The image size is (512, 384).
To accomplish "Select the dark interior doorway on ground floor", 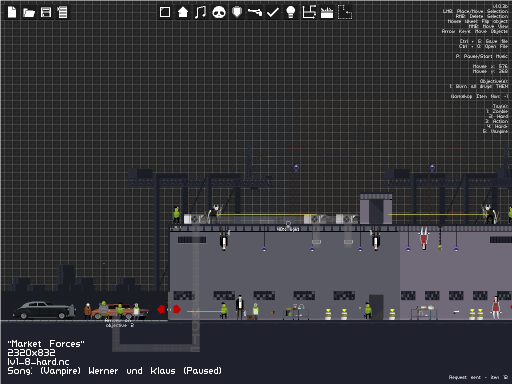I will coord(376,307).
